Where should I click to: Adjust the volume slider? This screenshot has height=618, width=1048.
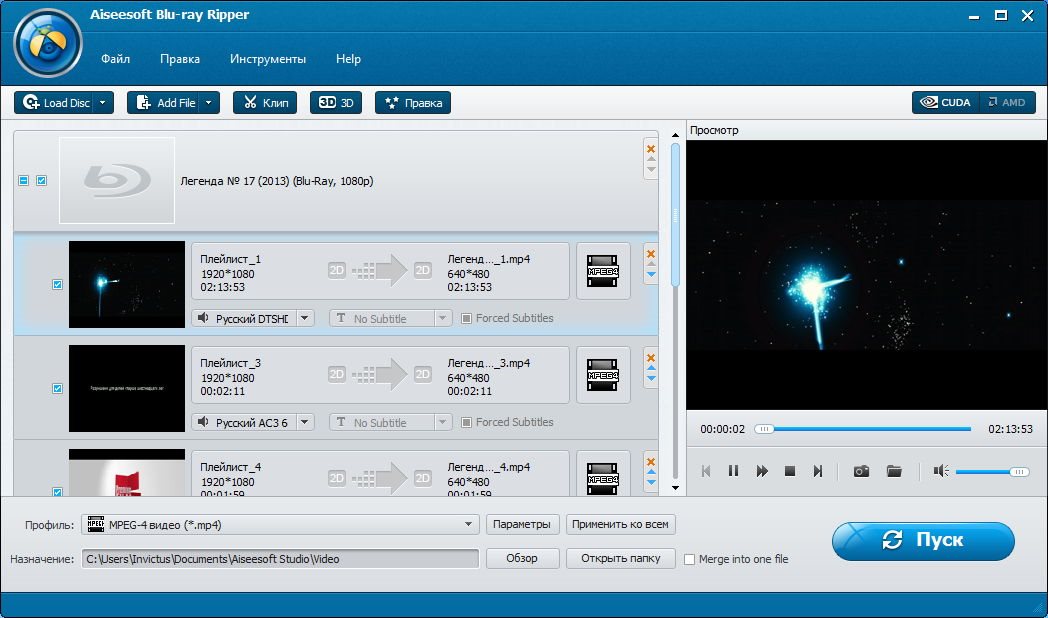pyautogui.click(x=992, y=472)
